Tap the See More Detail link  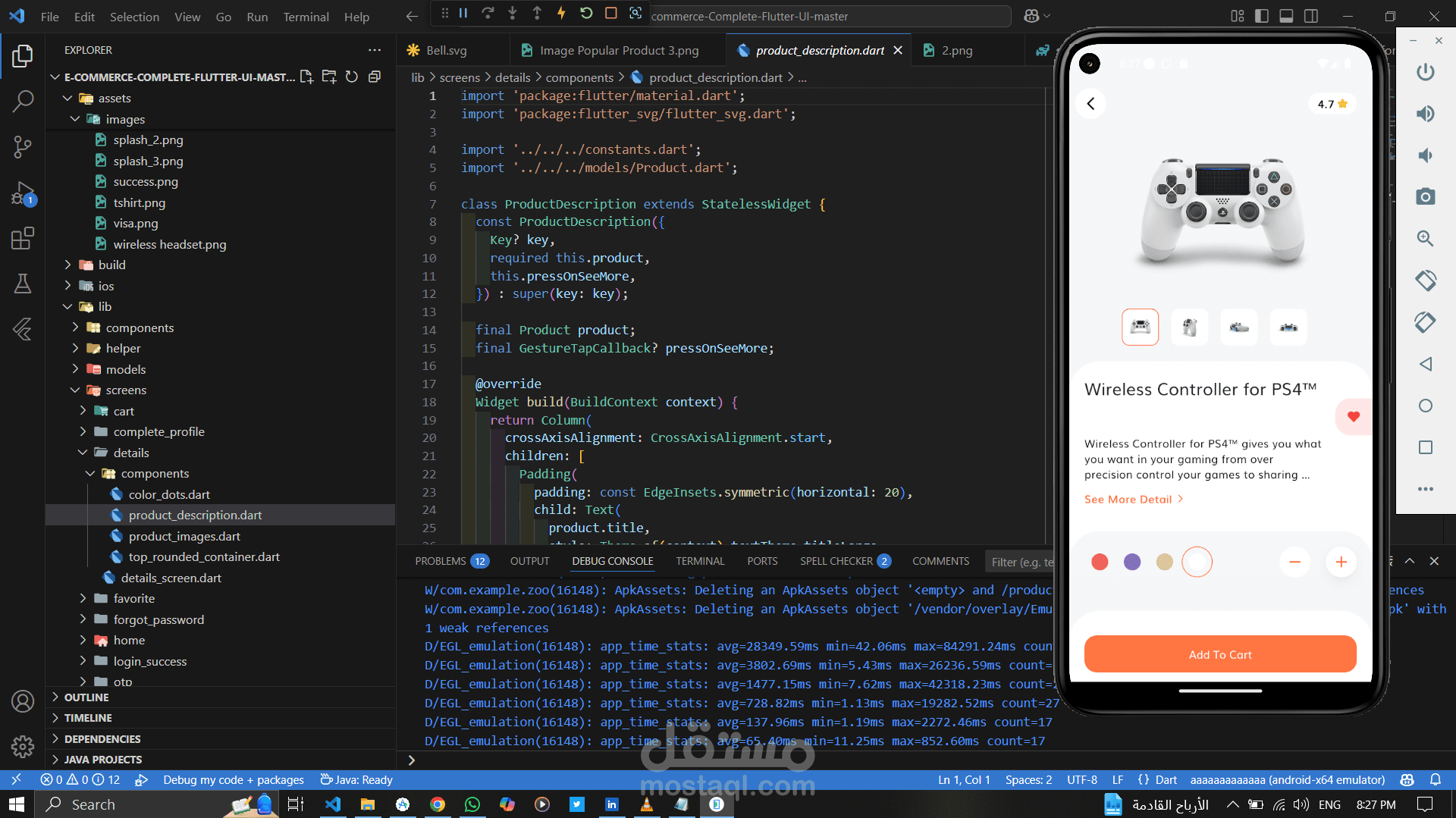pyautogui.click(x=1134, y=500)
